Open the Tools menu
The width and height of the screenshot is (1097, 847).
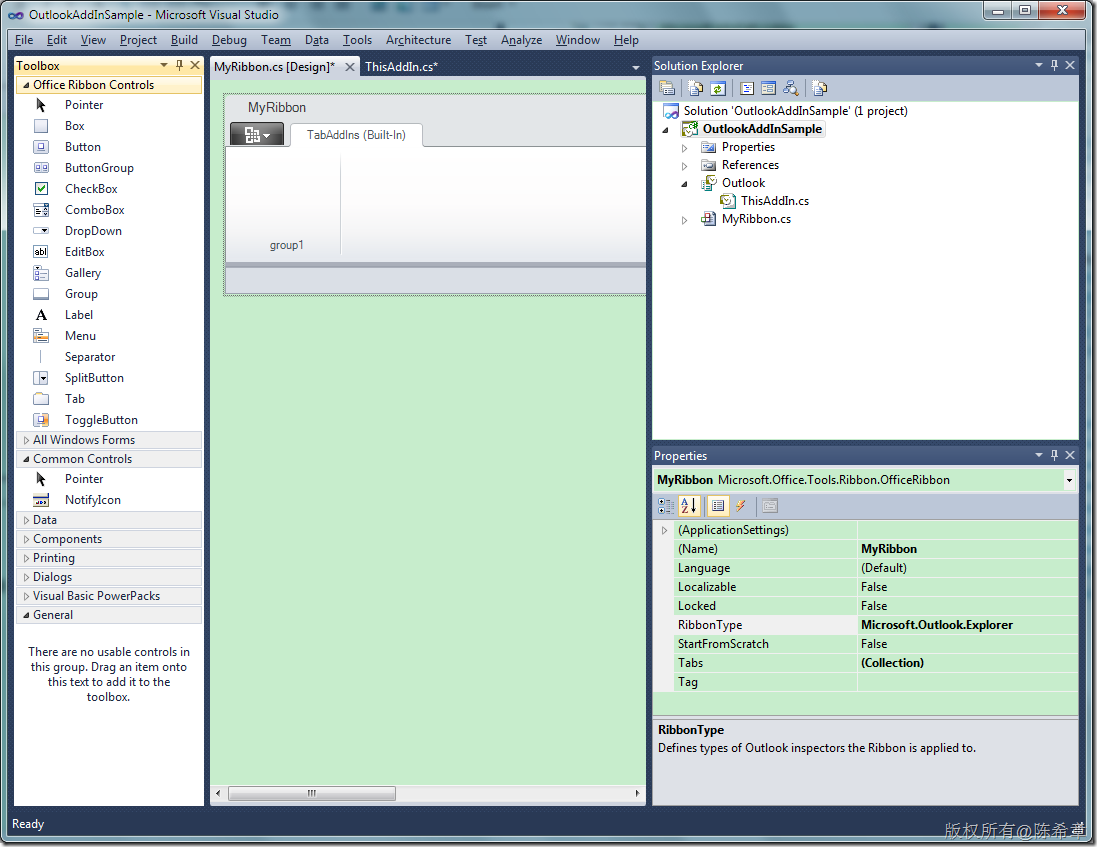[x=357, y=40]
